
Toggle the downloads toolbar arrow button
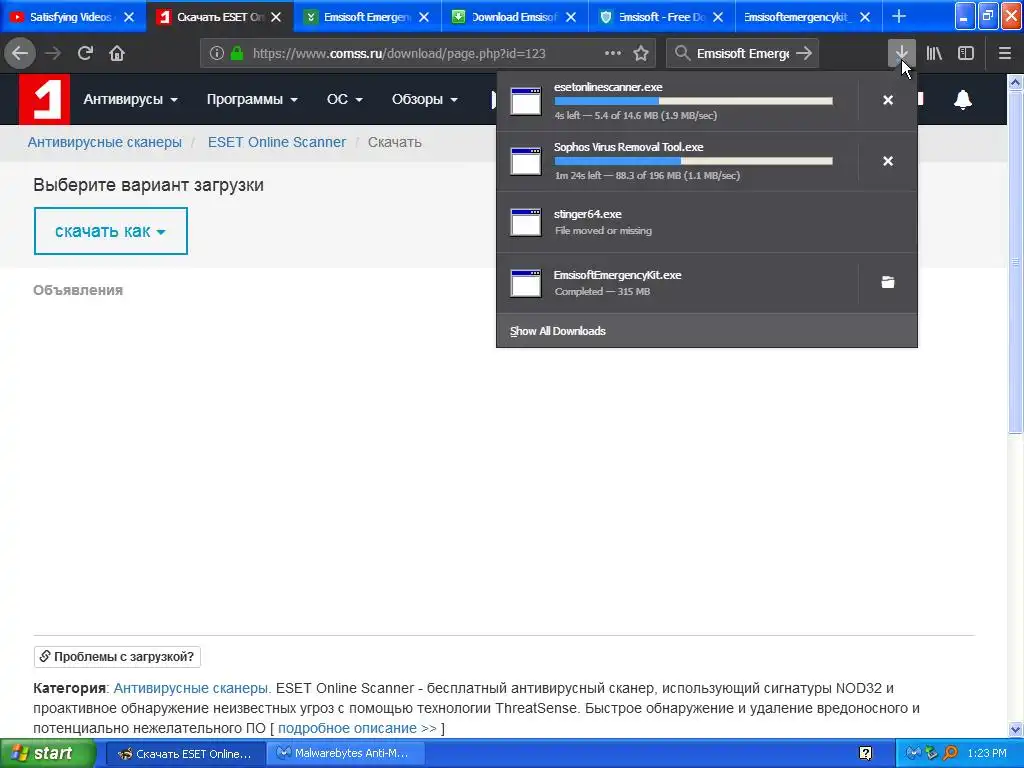pos(901,53)
